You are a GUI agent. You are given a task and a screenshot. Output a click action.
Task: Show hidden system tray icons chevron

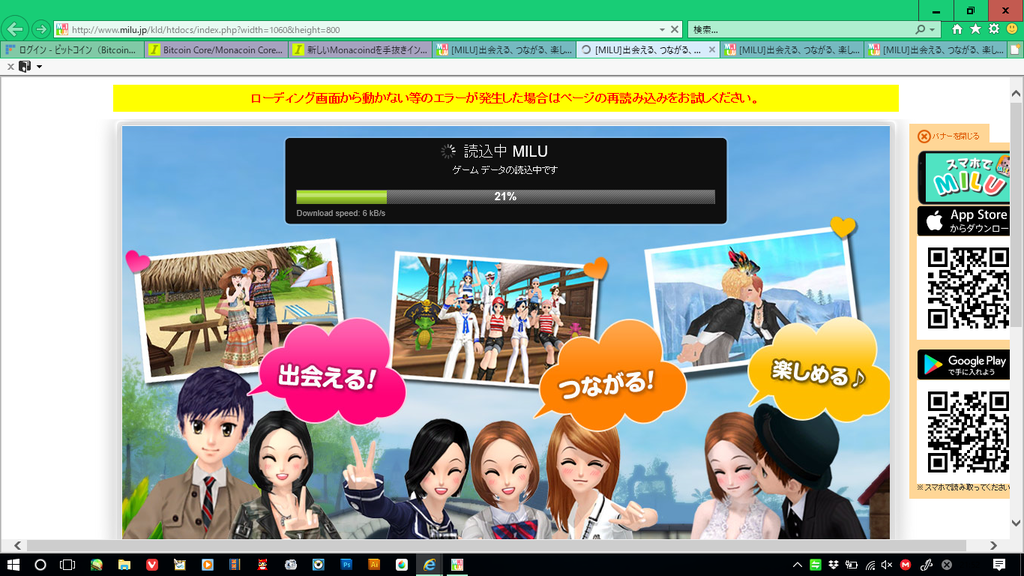[x=797, y=564]
